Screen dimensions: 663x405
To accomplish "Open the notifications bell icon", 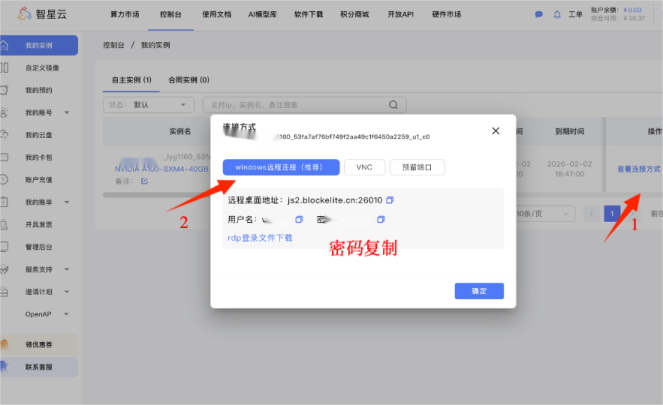I will coord(557,14).
